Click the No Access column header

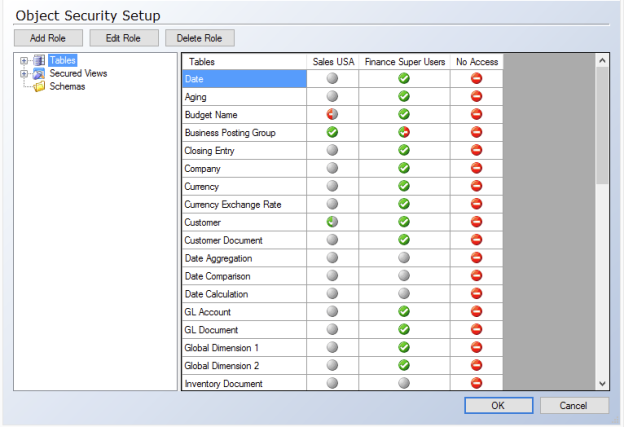click(x=477, y=62)
